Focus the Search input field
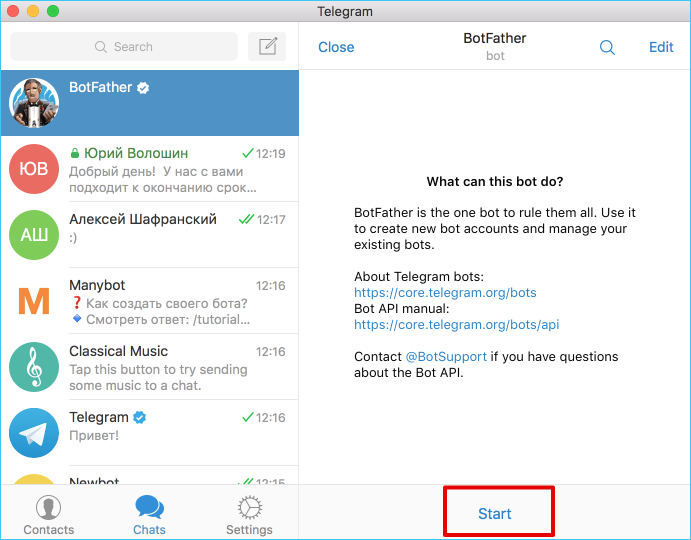691x540 pixels. pyautogui.click(x=124, y=46)
